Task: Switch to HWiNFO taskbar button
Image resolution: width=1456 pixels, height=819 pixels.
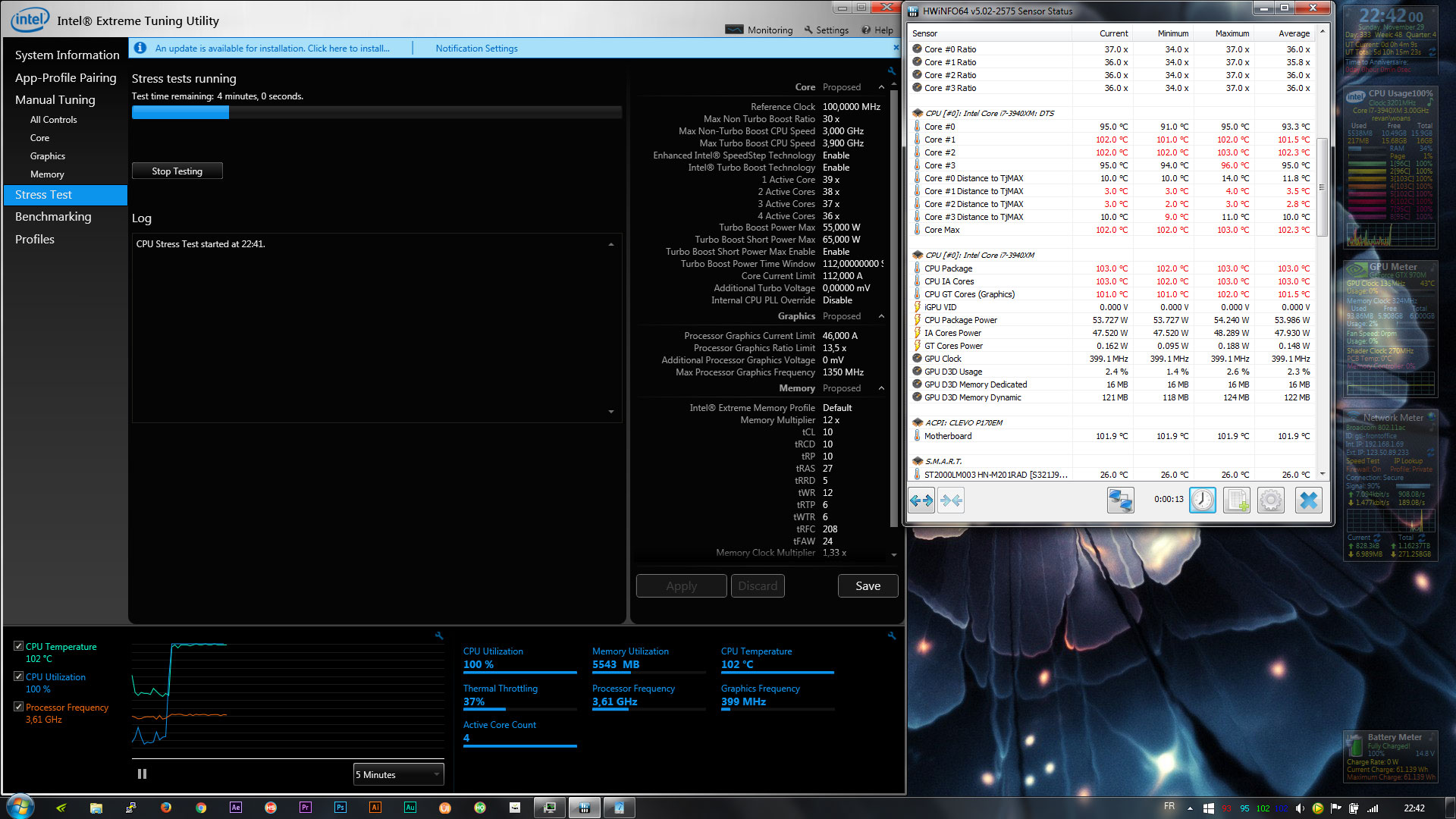Action: pos(585,808)
